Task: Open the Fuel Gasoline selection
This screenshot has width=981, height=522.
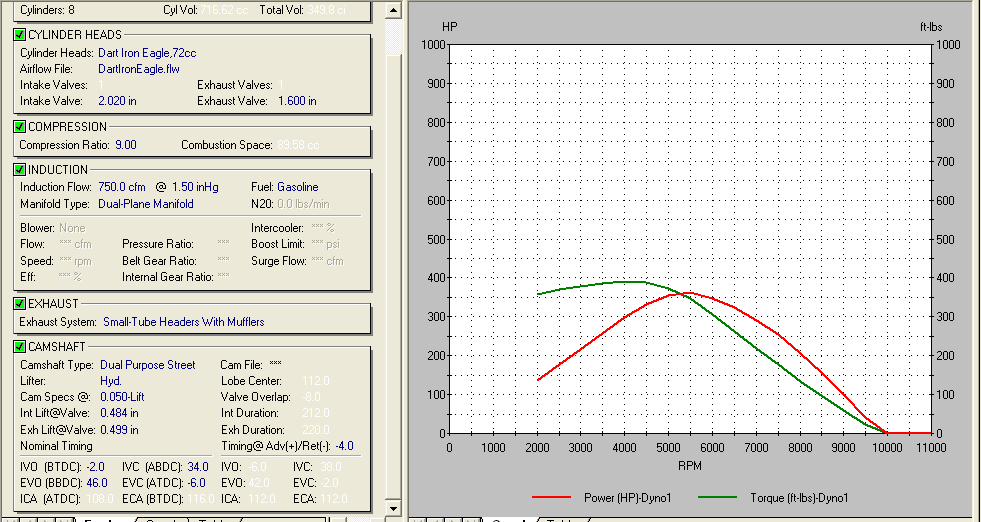Action: pyautogui.click(x=298, y=187)
